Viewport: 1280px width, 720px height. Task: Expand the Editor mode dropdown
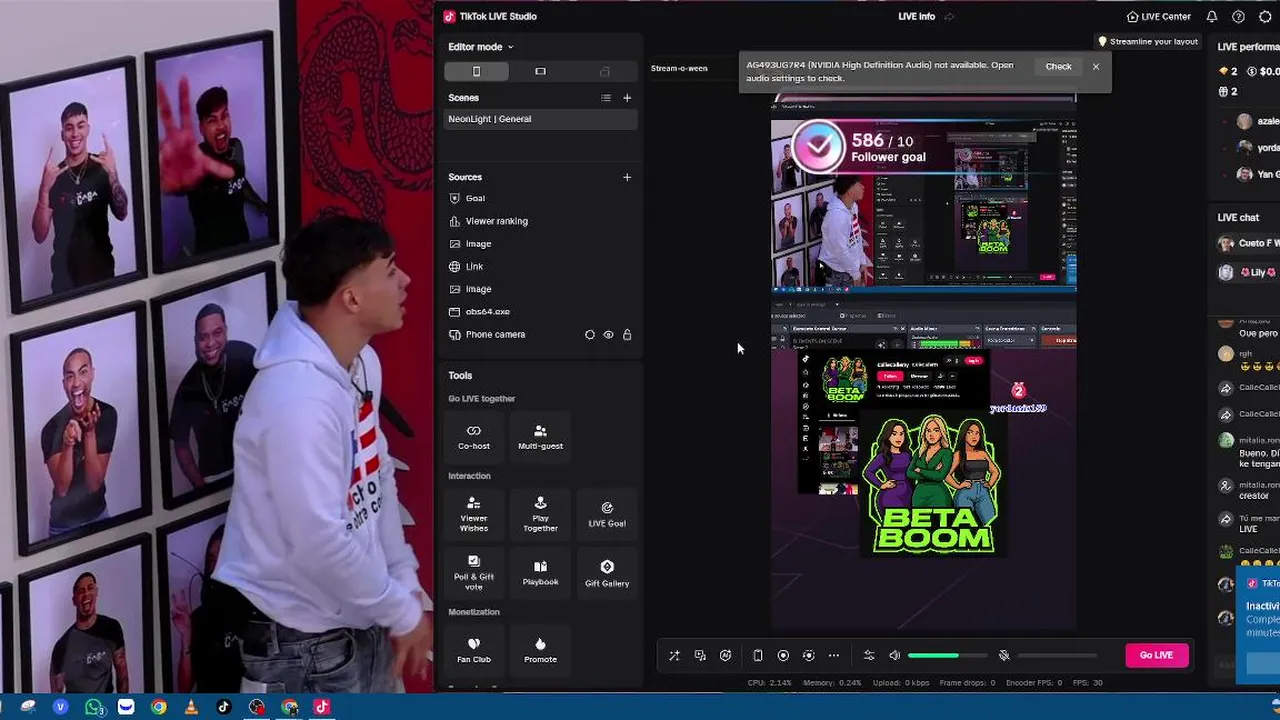[x=480, y=47]
